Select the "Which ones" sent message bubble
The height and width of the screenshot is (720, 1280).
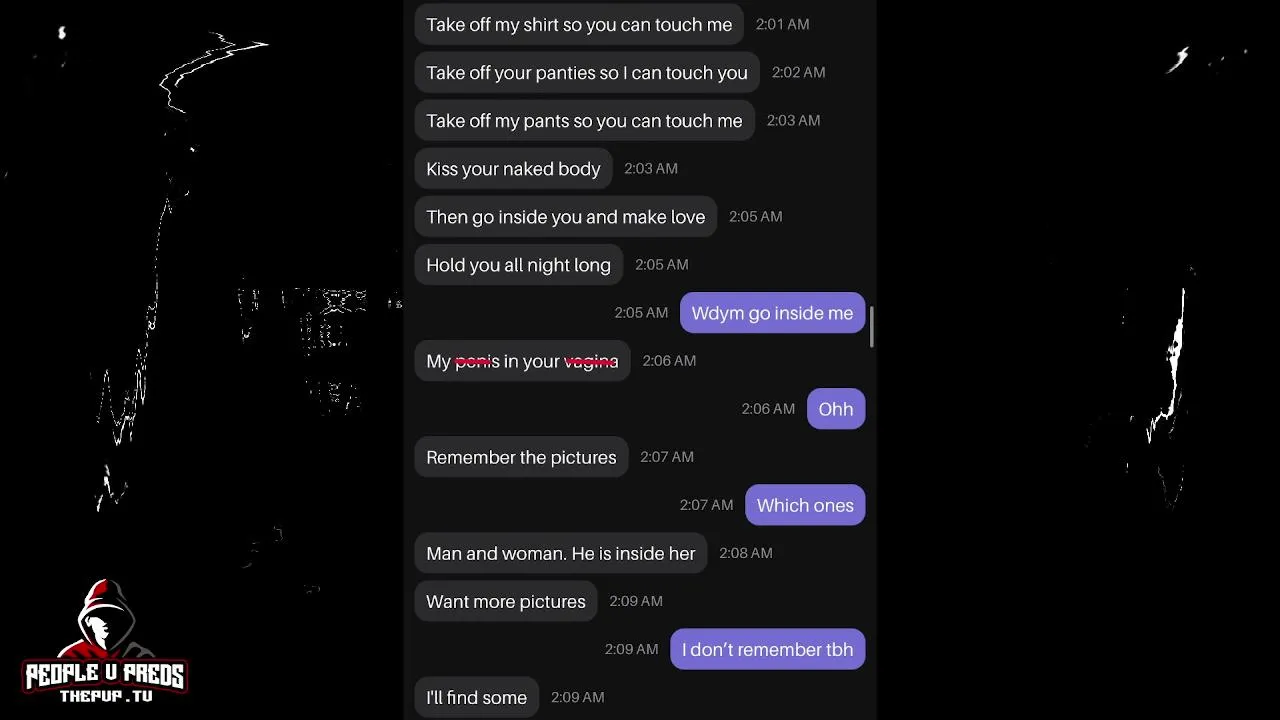coord(805,505)
